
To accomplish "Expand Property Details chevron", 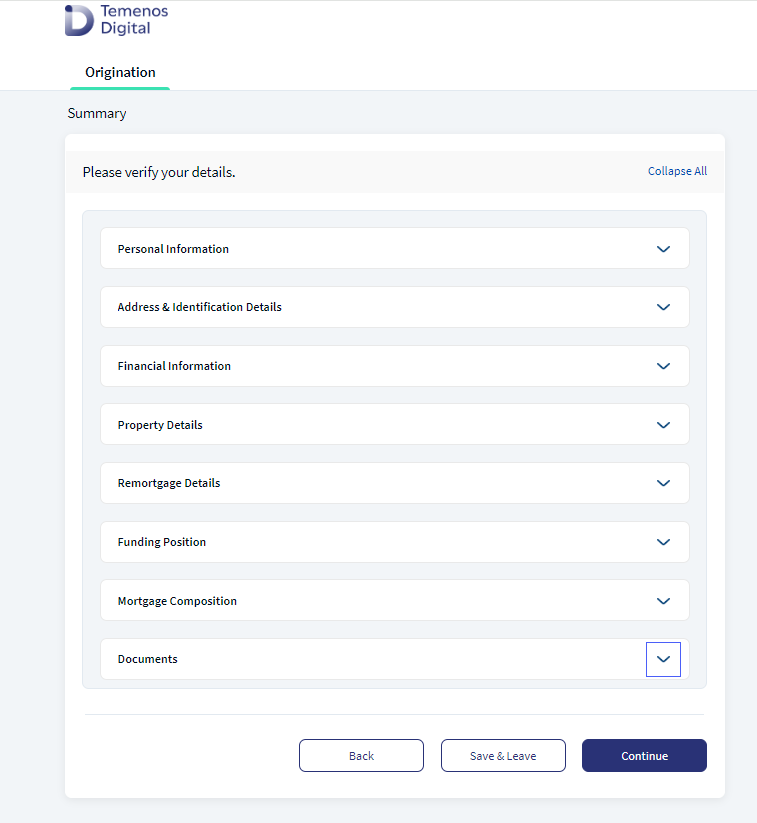I will pos(664,425).
